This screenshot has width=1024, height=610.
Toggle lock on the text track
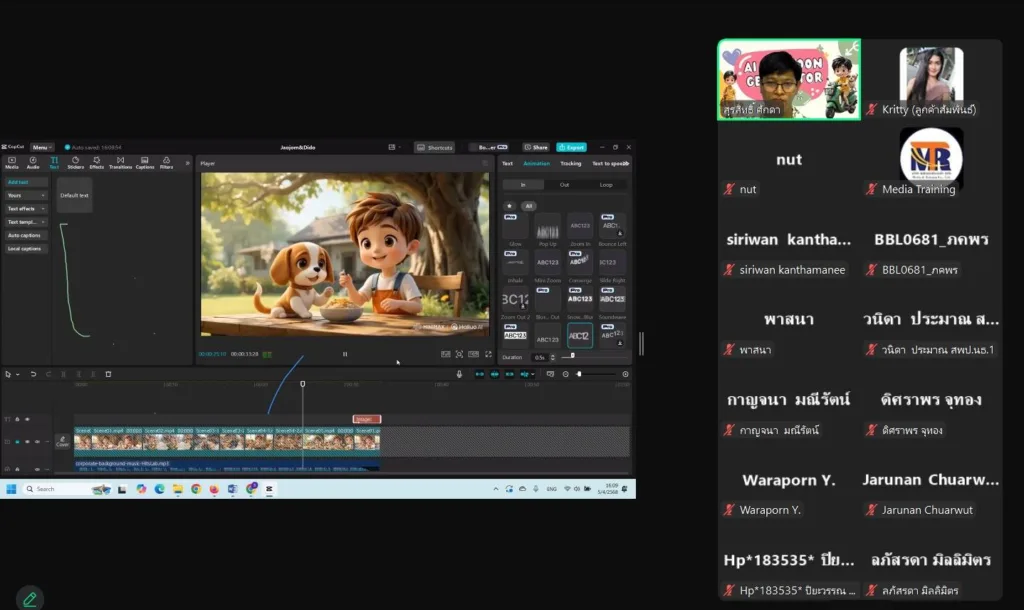click(17, 419)
